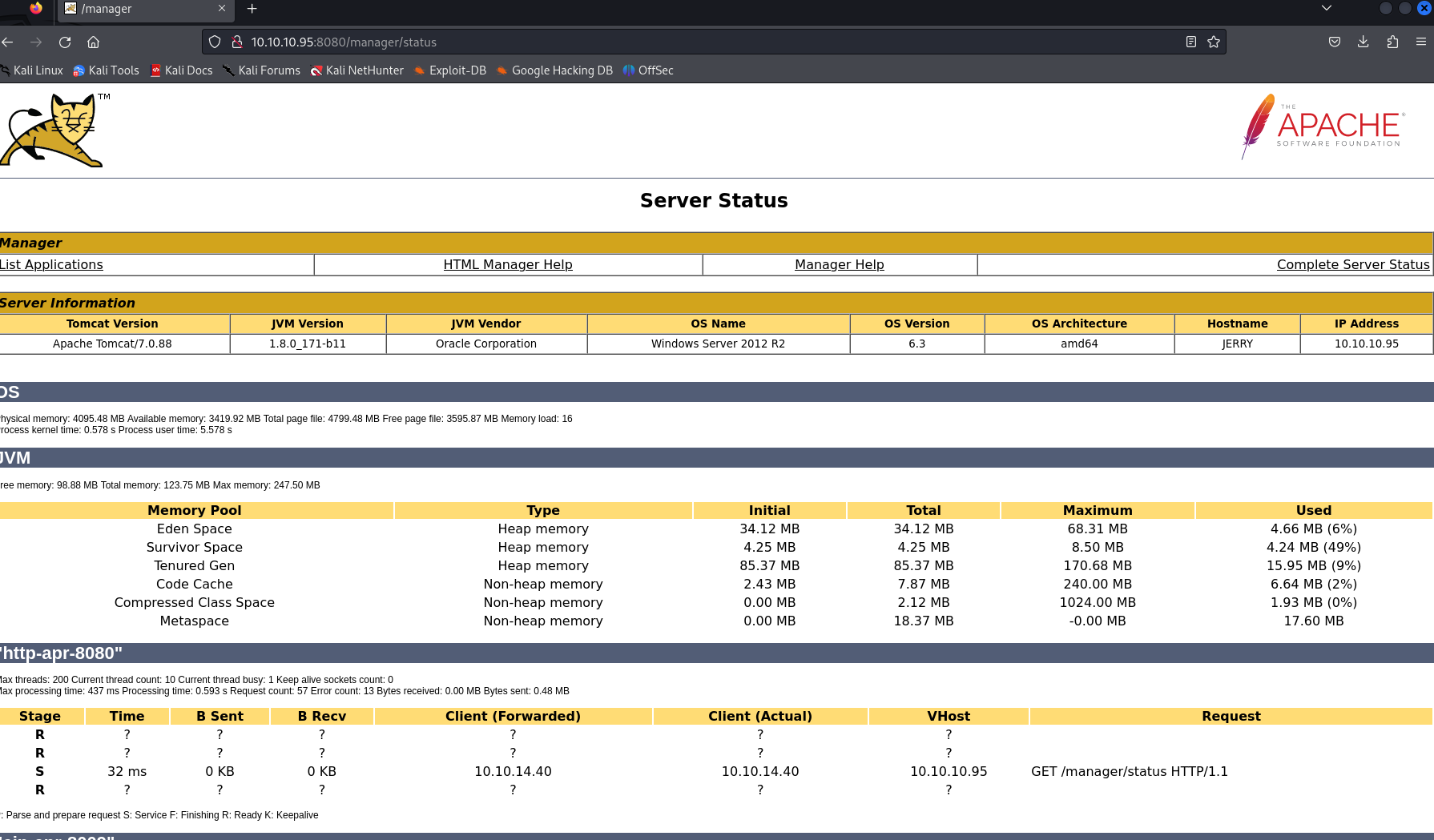Open a new browser tab
1434x840 pixels.
click(x=252, y=9)
